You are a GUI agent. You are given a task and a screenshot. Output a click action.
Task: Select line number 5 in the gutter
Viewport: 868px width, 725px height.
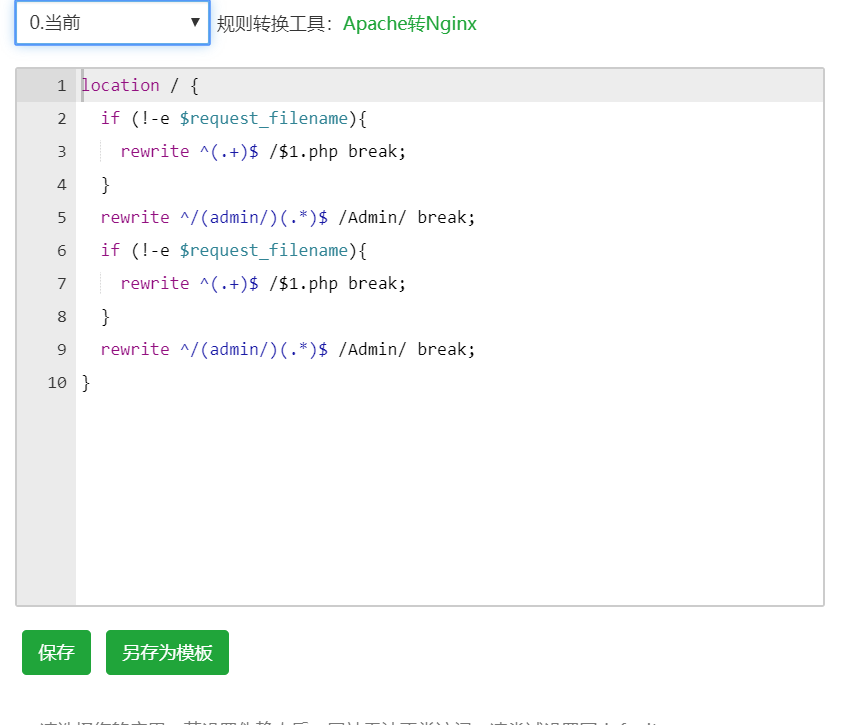click(61, 218)
